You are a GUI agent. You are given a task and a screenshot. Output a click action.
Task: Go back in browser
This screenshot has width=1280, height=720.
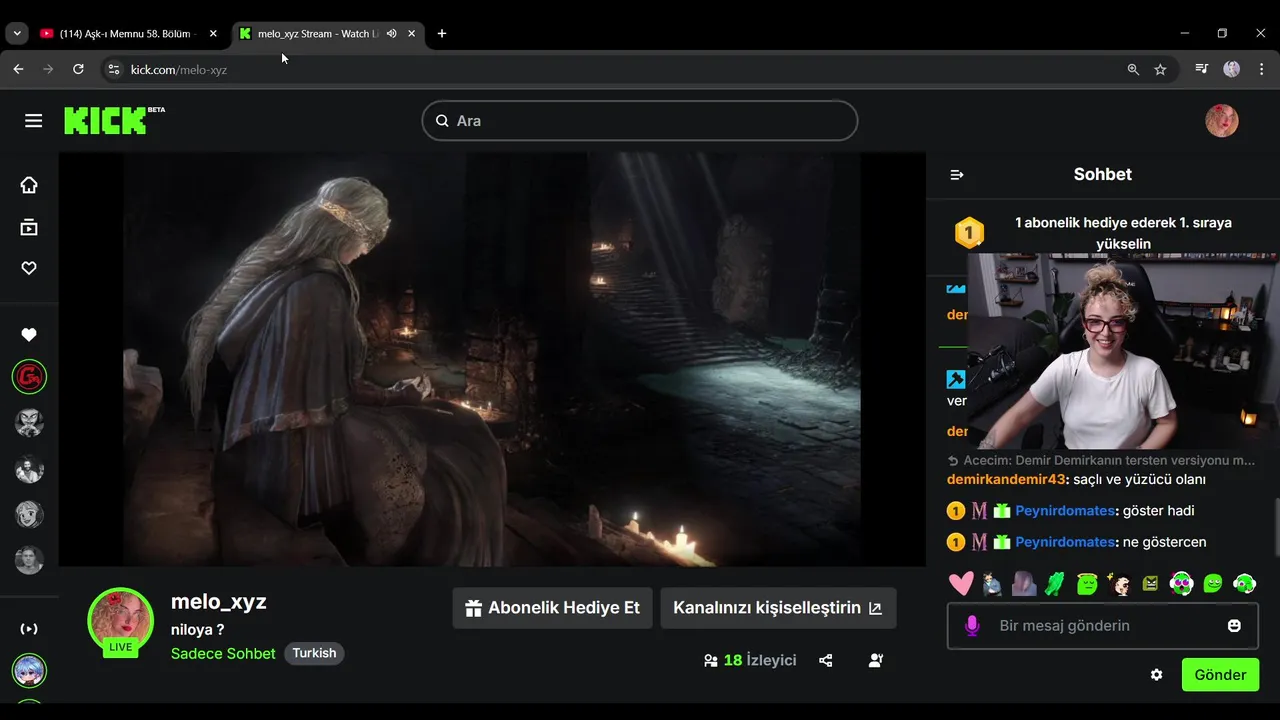point(18,69)
